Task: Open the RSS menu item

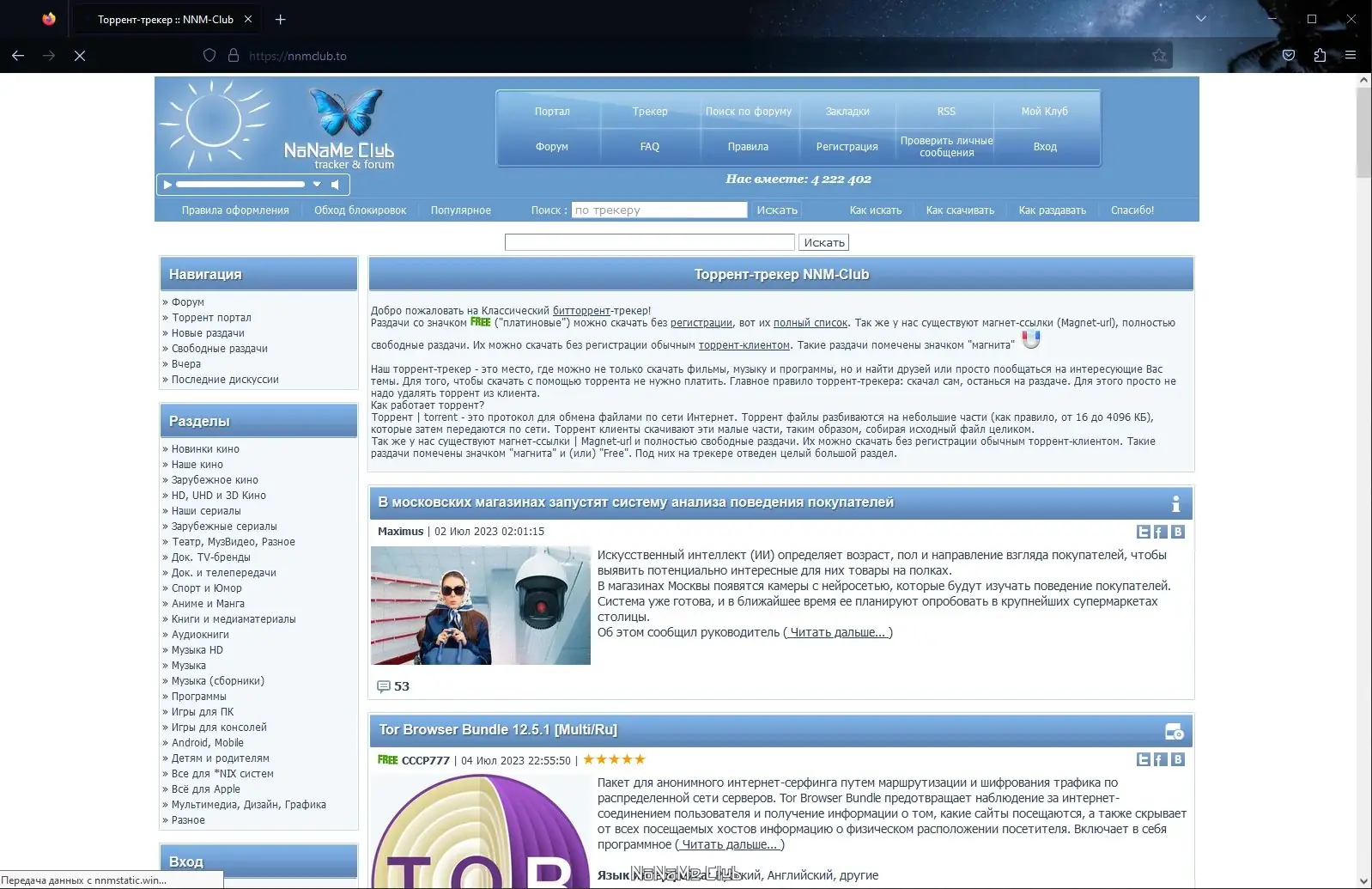Action: point(946,112)
